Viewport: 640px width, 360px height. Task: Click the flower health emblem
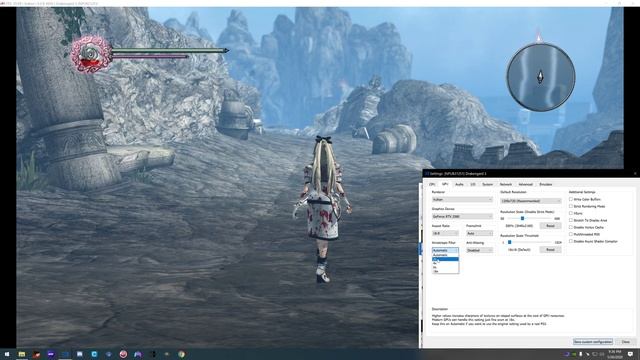(x=91, y=54)
